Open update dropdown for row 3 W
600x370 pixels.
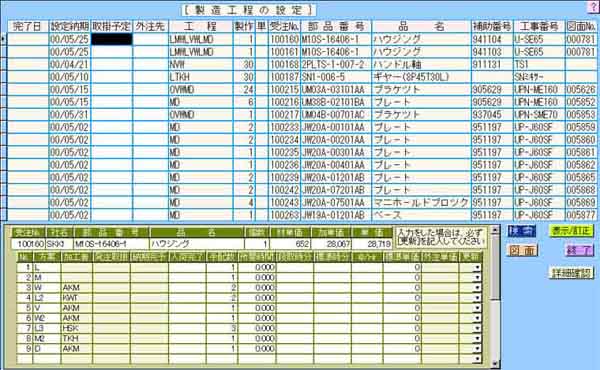coord(477,288)
